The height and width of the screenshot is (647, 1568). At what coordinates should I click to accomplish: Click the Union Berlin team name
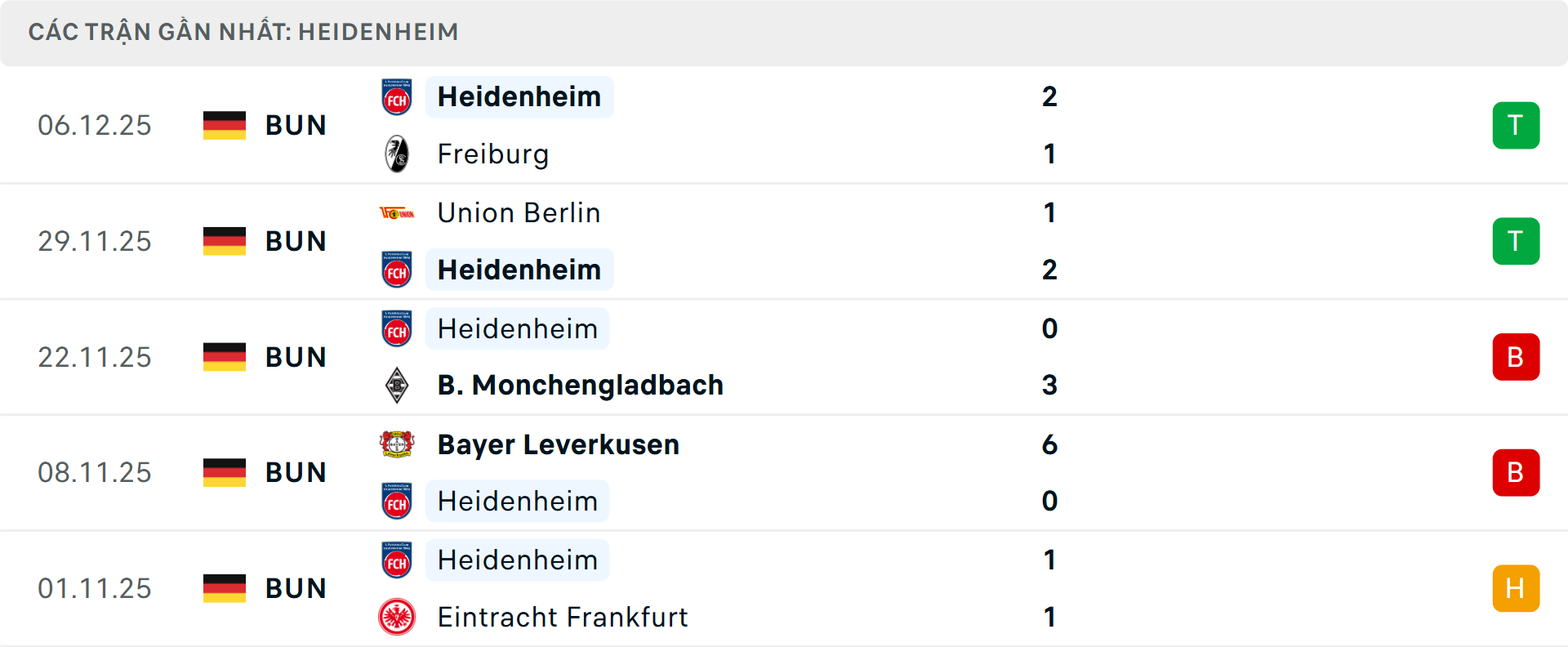pyautogui.click(x=518, y=212)
